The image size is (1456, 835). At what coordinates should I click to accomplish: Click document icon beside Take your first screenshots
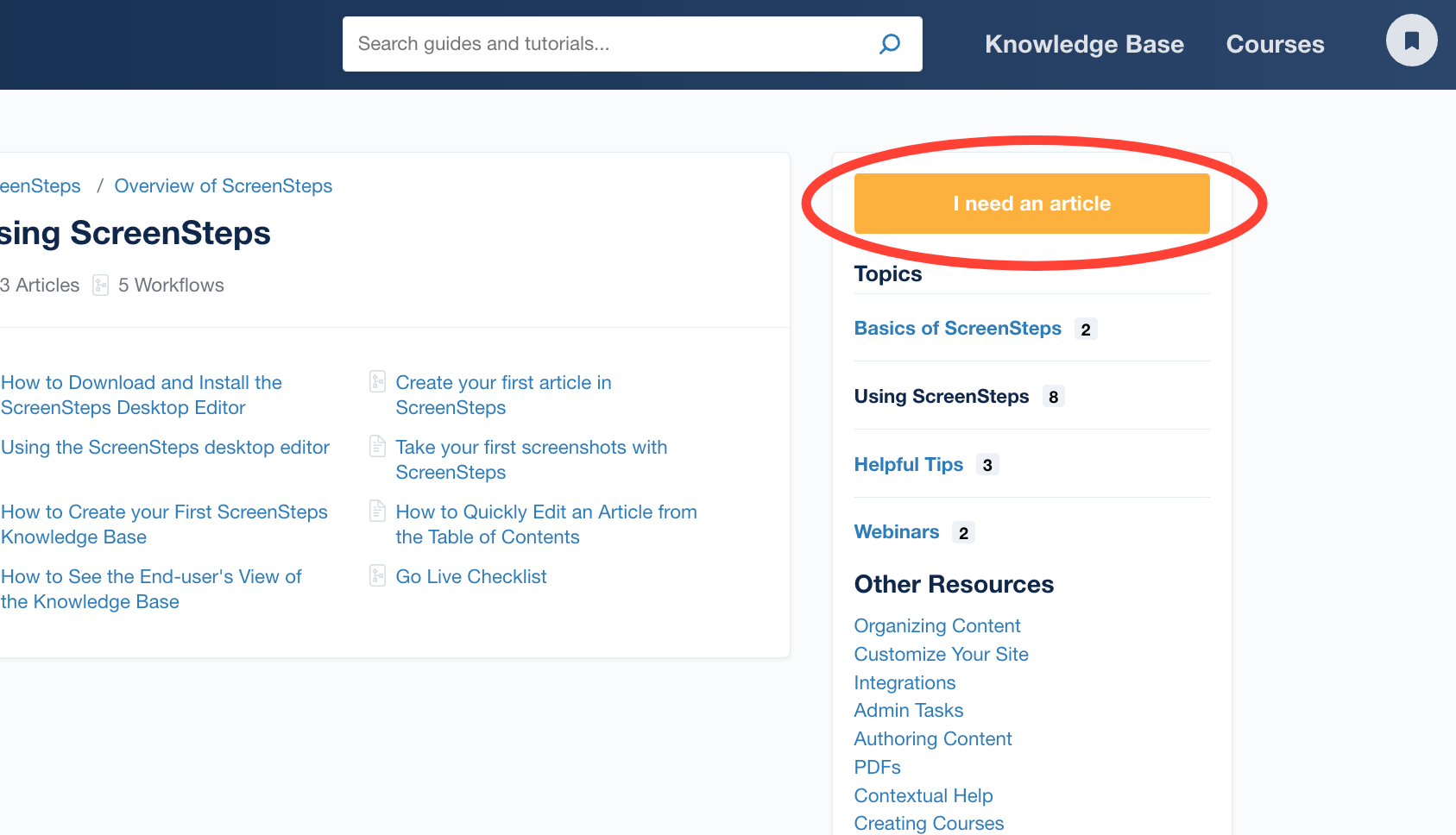coord(377,446)
